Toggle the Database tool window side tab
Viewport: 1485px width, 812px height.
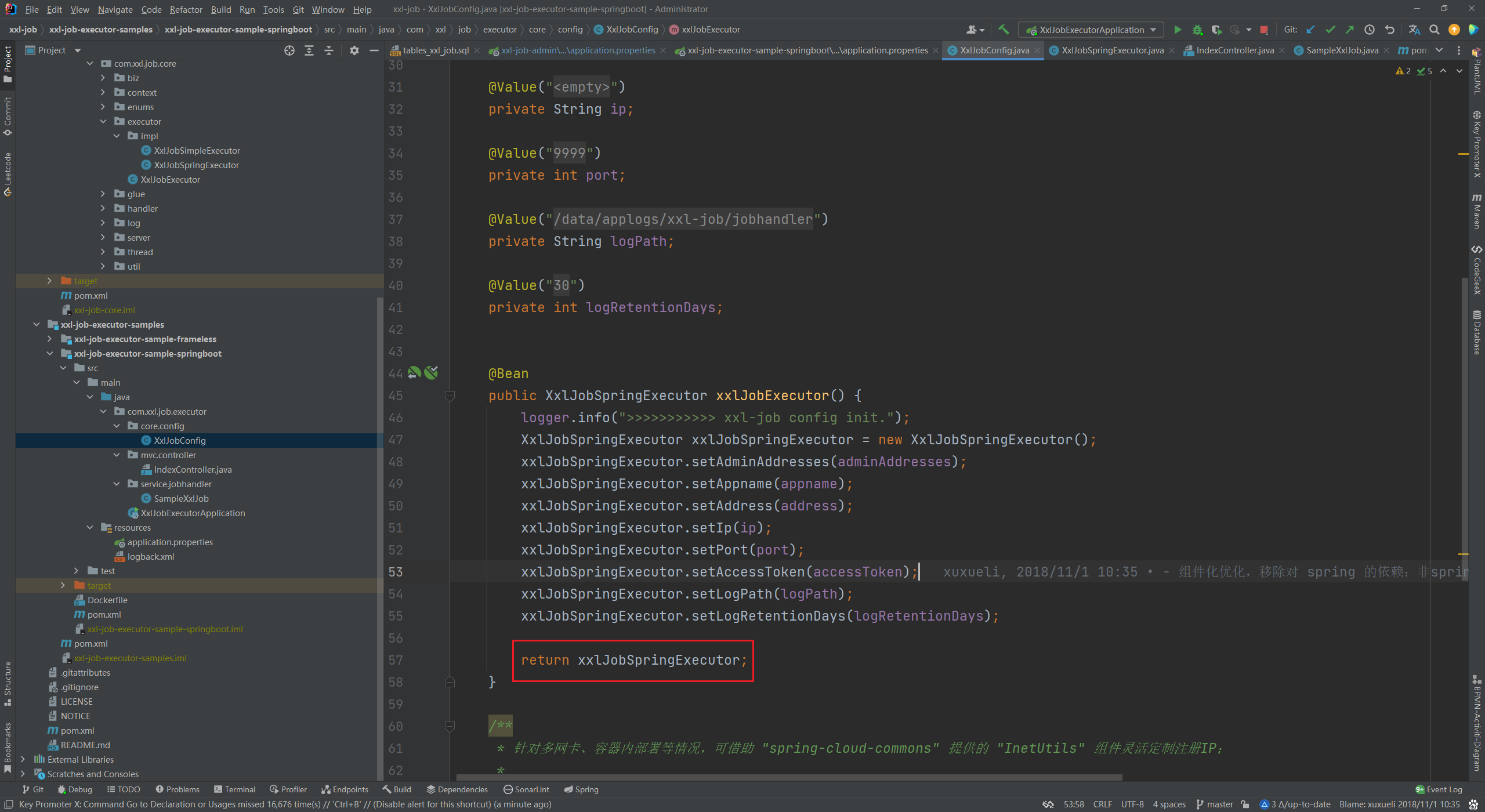[1477, 332]
